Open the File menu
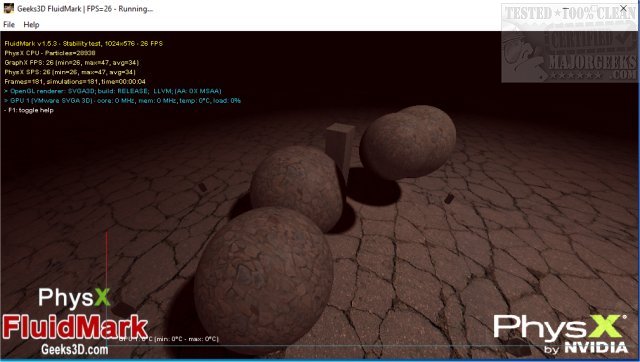 [x=9, y=24]
